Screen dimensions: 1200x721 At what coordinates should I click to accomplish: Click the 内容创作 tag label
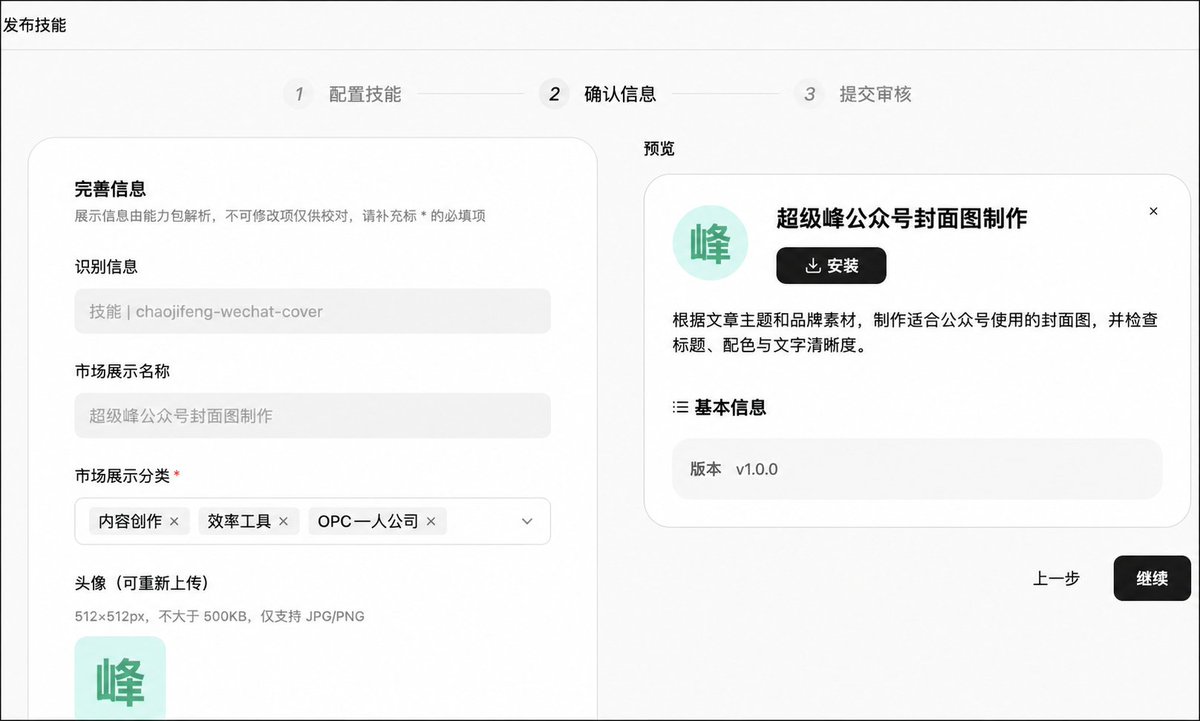click(x=130, y=521)
